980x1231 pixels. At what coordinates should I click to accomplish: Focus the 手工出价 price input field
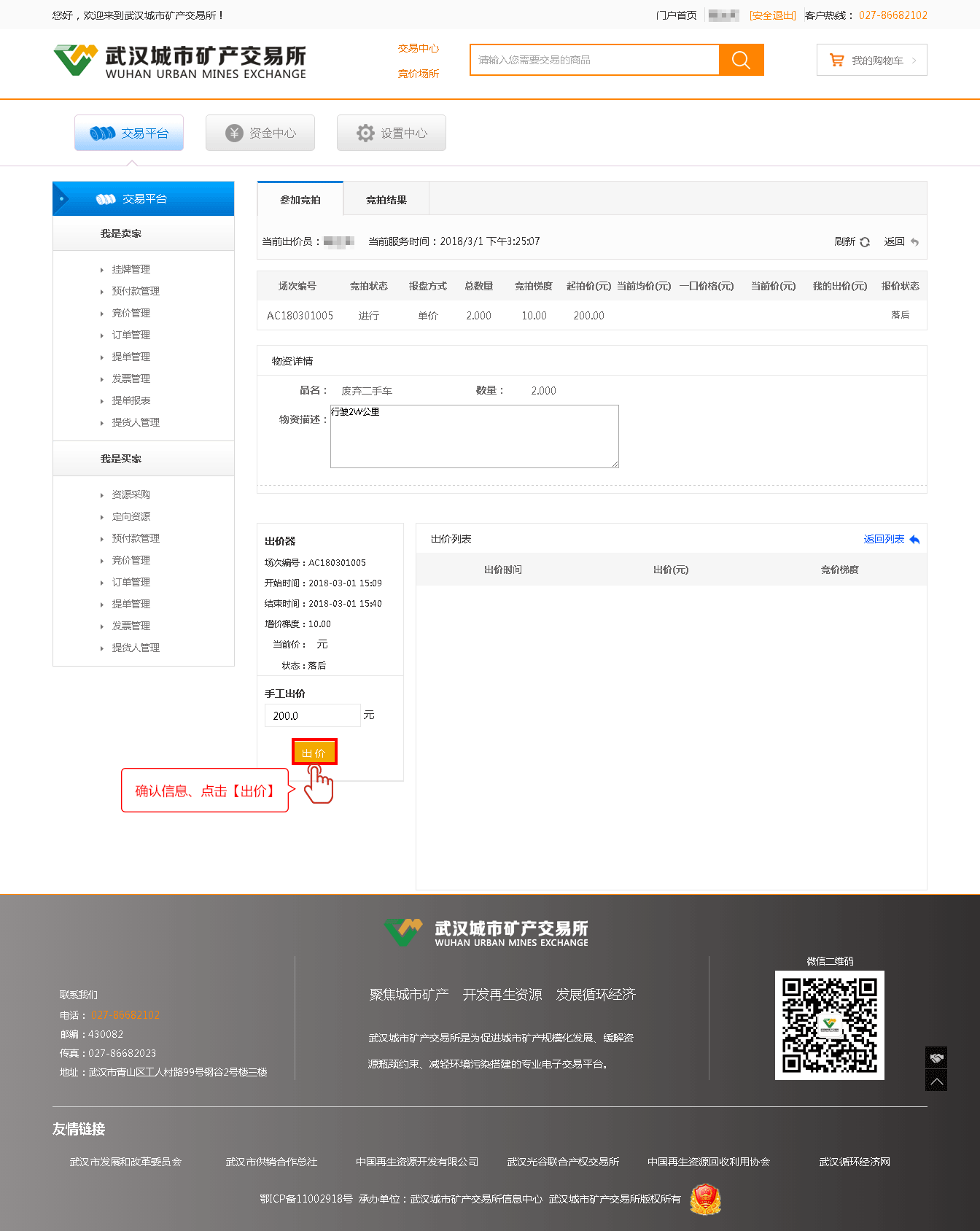coord(312,715)
